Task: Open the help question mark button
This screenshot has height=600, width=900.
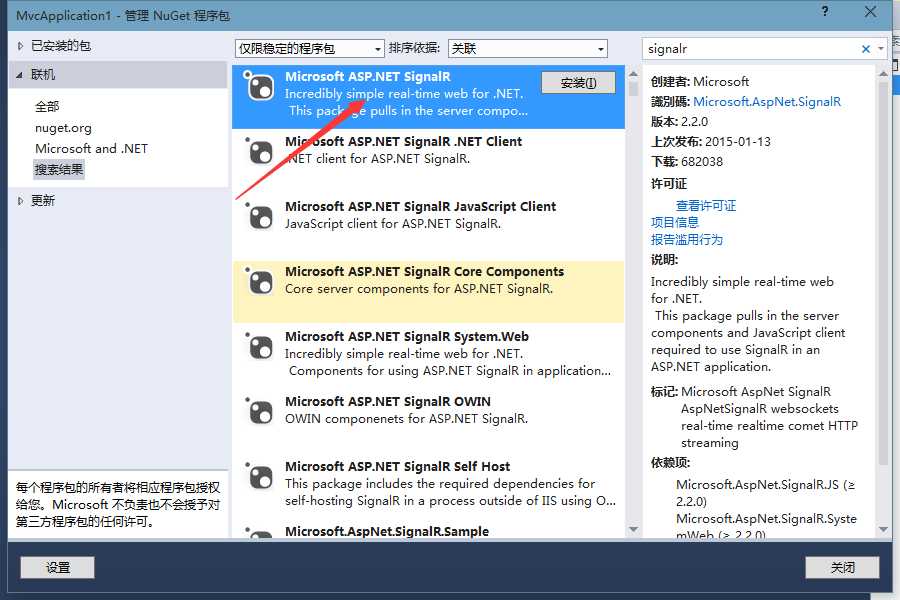Action: point(825,11)
